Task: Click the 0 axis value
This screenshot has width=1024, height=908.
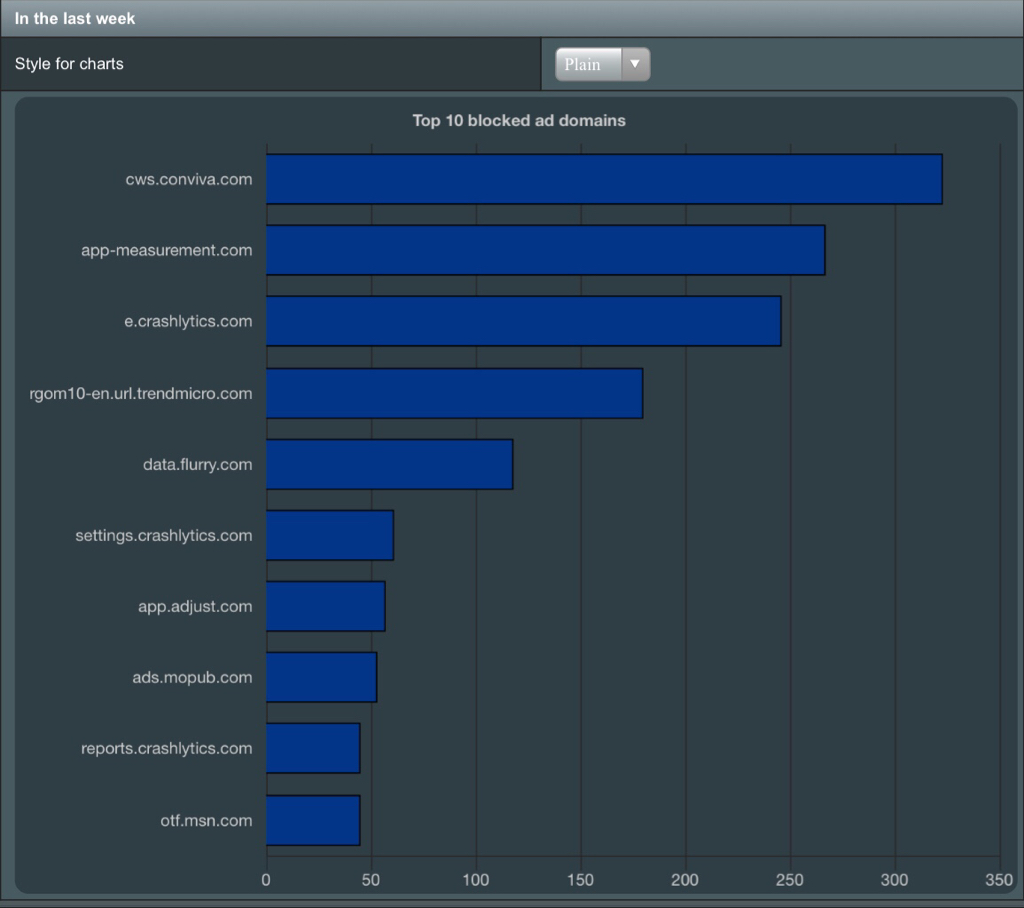Action: [x=266, y=880]
